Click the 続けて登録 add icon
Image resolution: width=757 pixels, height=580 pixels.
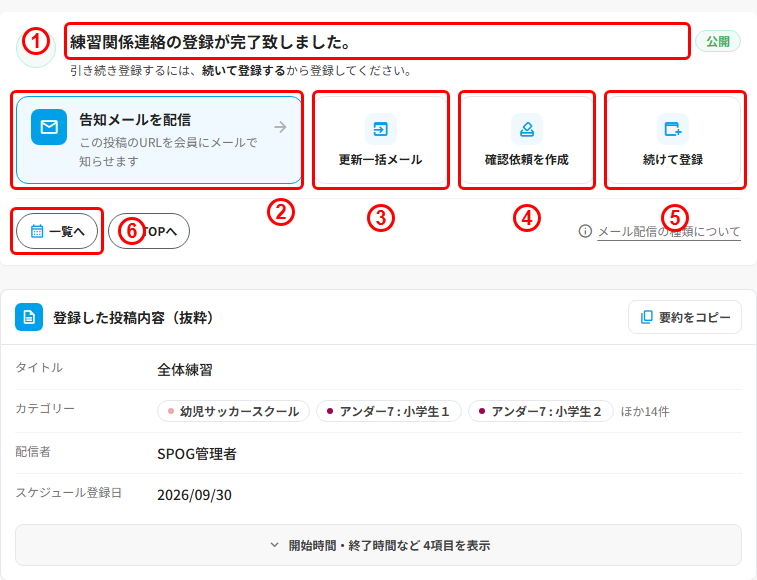(x=673, y=129)
